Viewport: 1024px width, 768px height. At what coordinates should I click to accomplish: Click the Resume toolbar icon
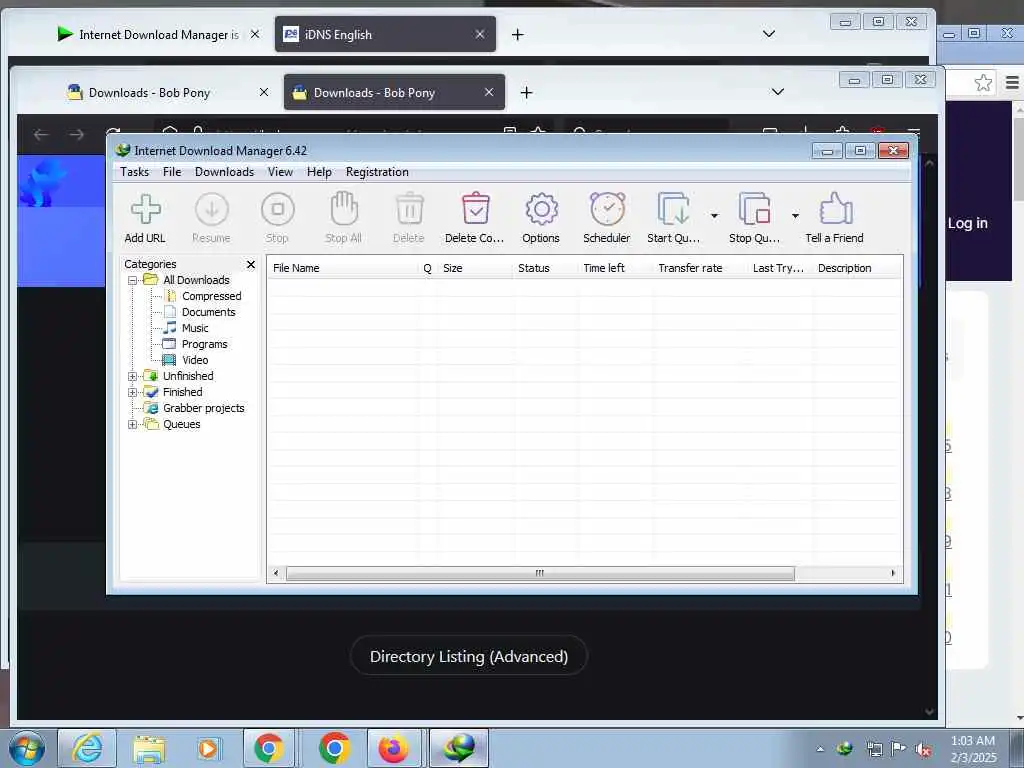click(212, 210)
